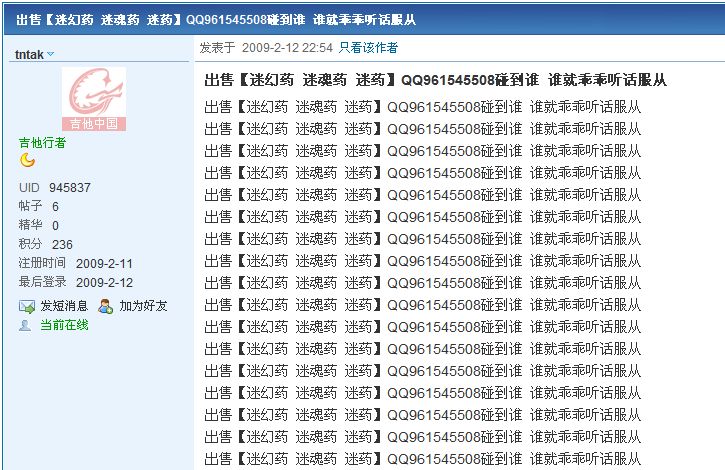Open the 吉他中国 avatar image

(x=93, y=100)
